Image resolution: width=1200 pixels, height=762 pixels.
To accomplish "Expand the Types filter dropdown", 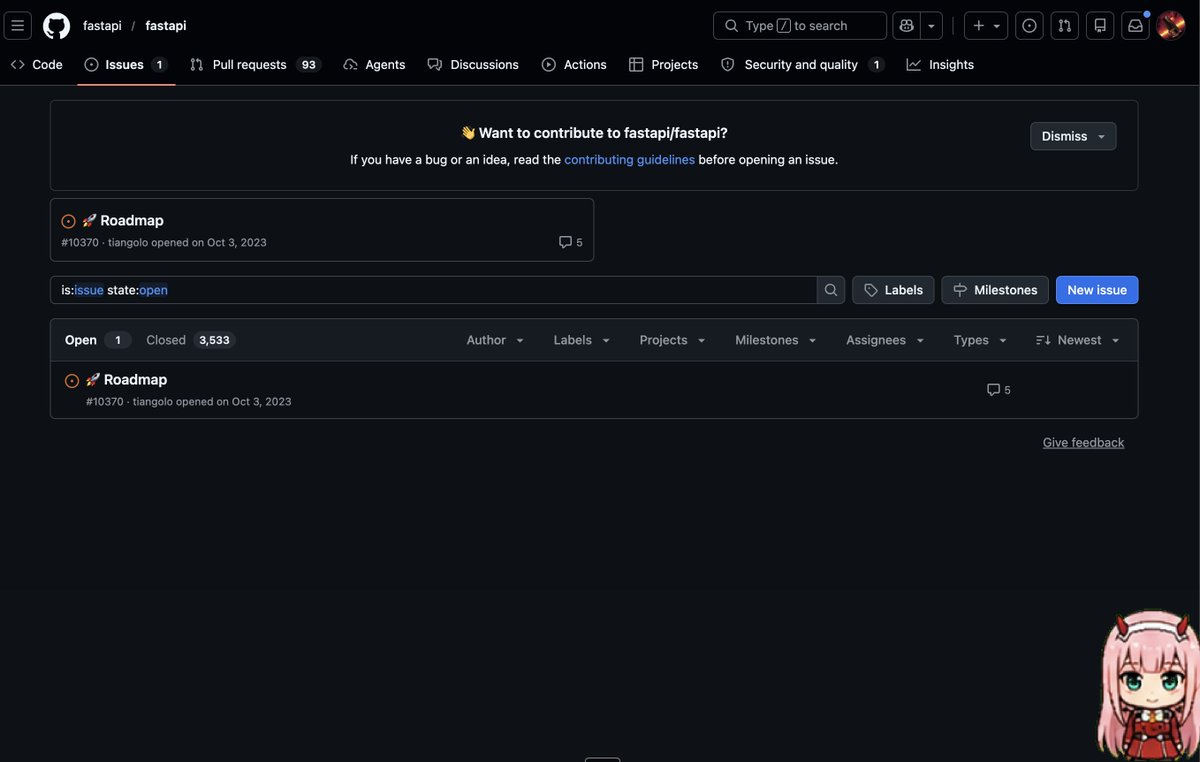I will pos(980,340).
